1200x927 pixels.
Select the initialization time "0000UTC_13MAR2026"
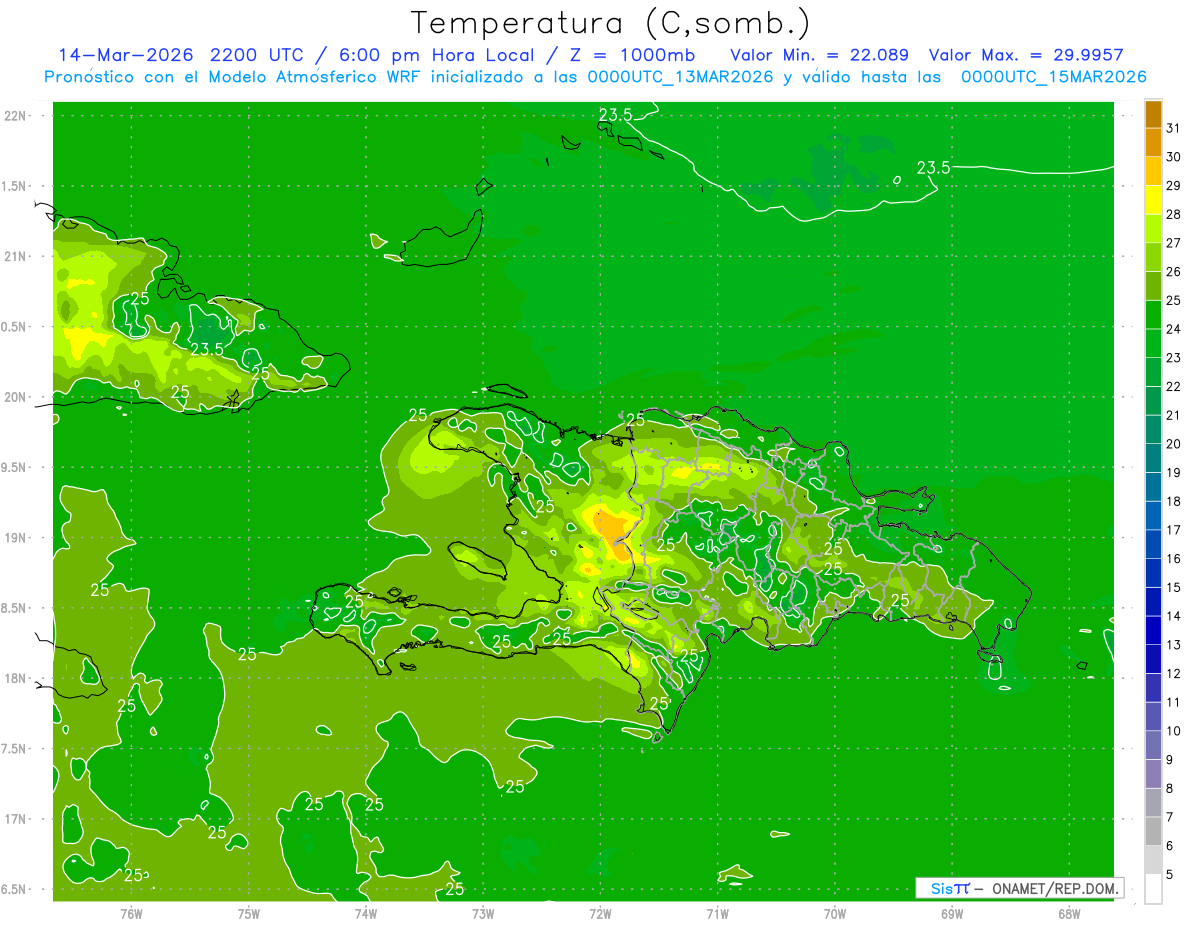[681, 77]
